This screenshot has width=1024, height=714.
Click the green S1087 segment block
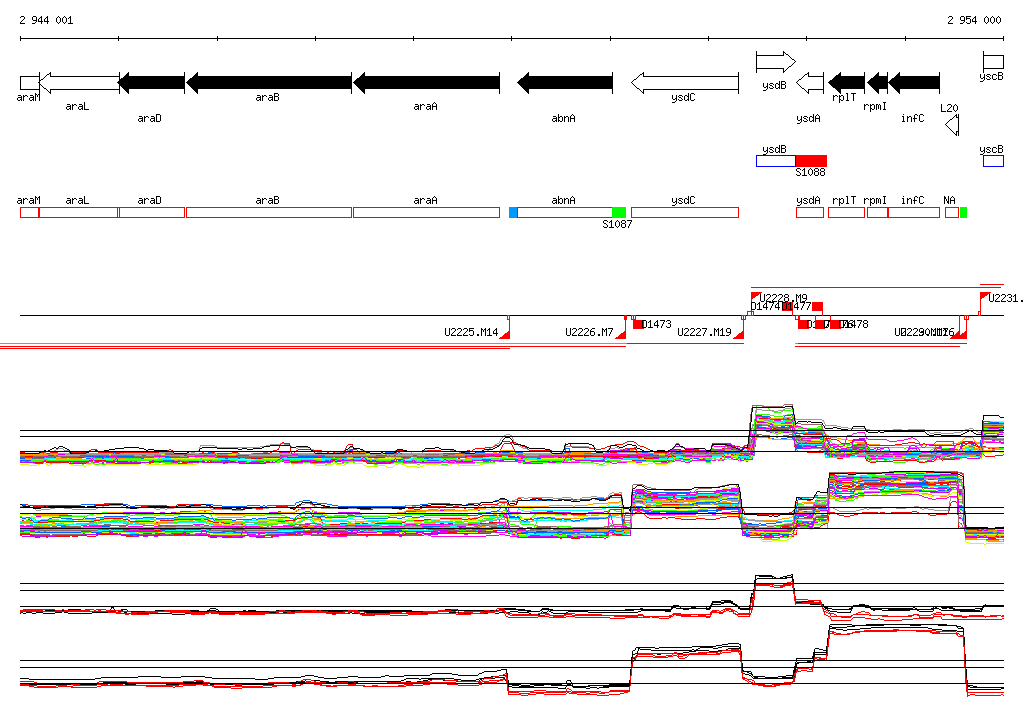[619, 212]
